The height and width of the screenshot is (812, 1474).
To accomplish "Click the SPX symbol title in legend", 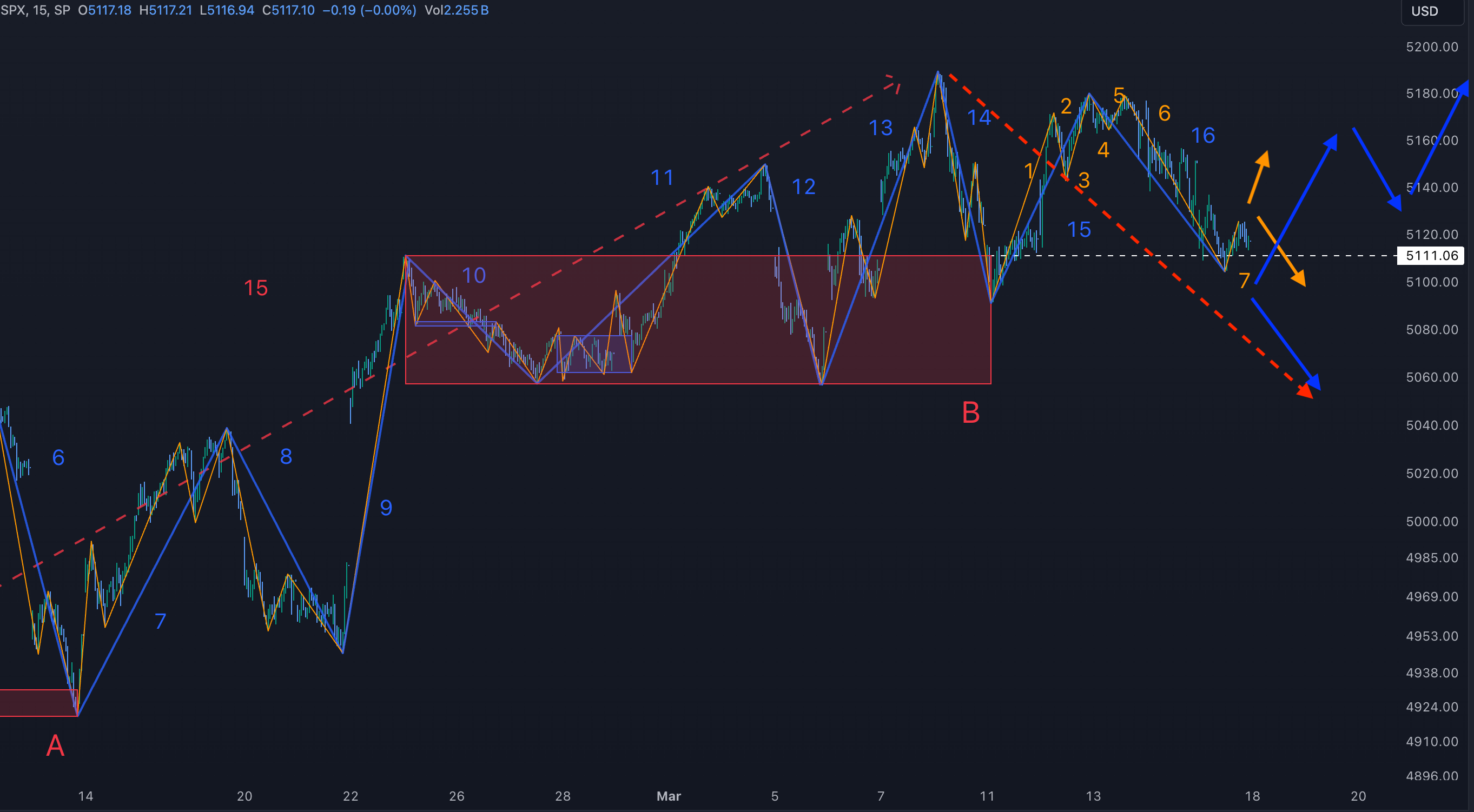I will click(x=12, y=10).
